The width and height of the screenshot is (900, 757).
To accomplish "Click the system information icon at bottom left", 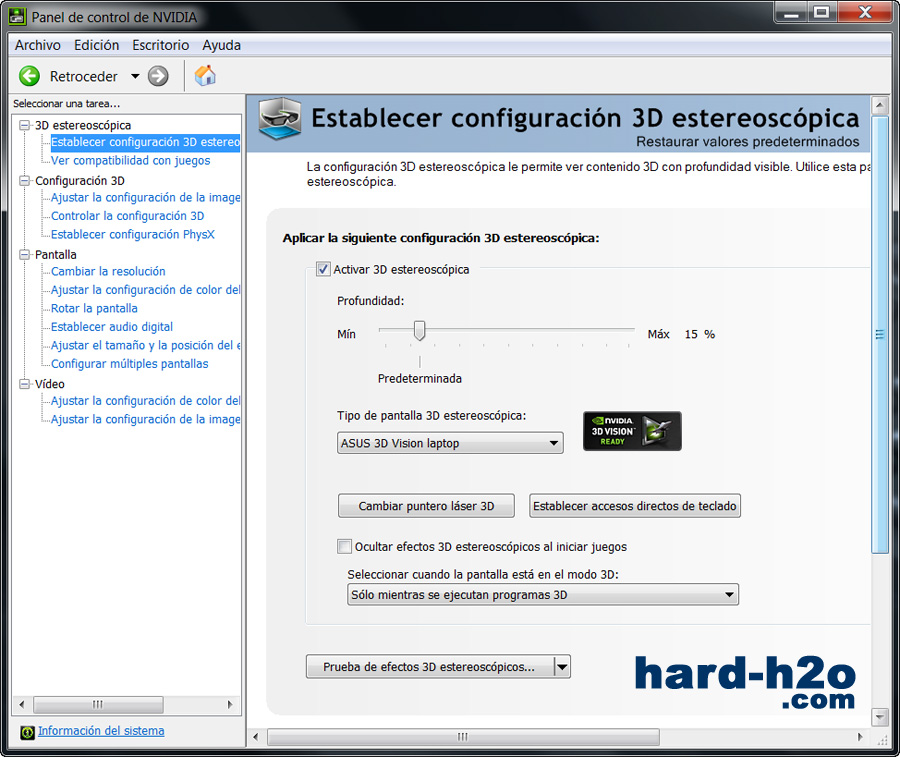I will 27,732.
